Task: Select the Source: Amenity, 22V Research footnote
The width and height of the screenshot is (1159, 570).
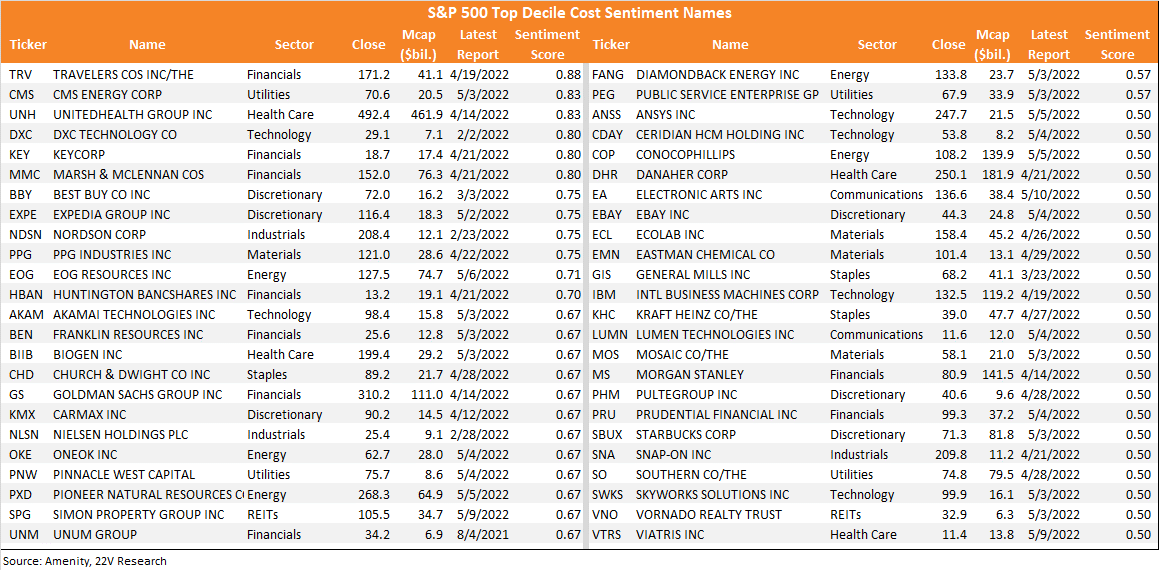Action: [85, 560]
